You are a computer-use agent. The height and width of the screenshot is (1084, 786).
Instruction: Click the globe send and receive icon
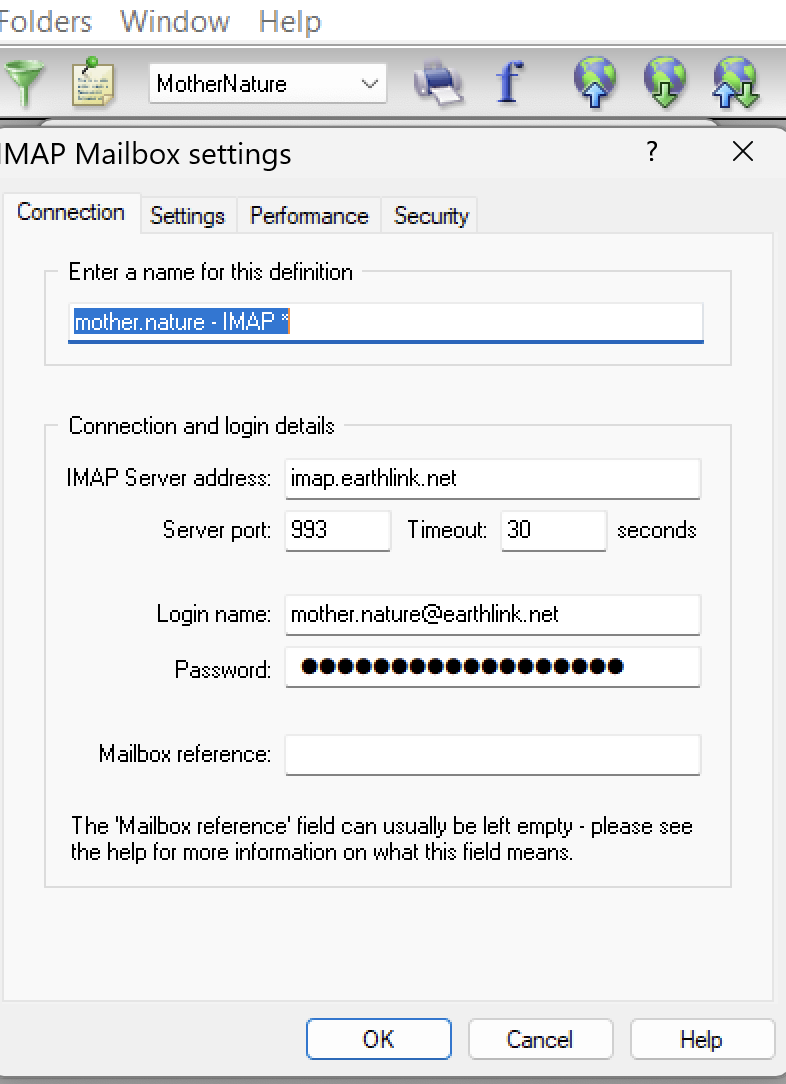[x=736, y=84]
